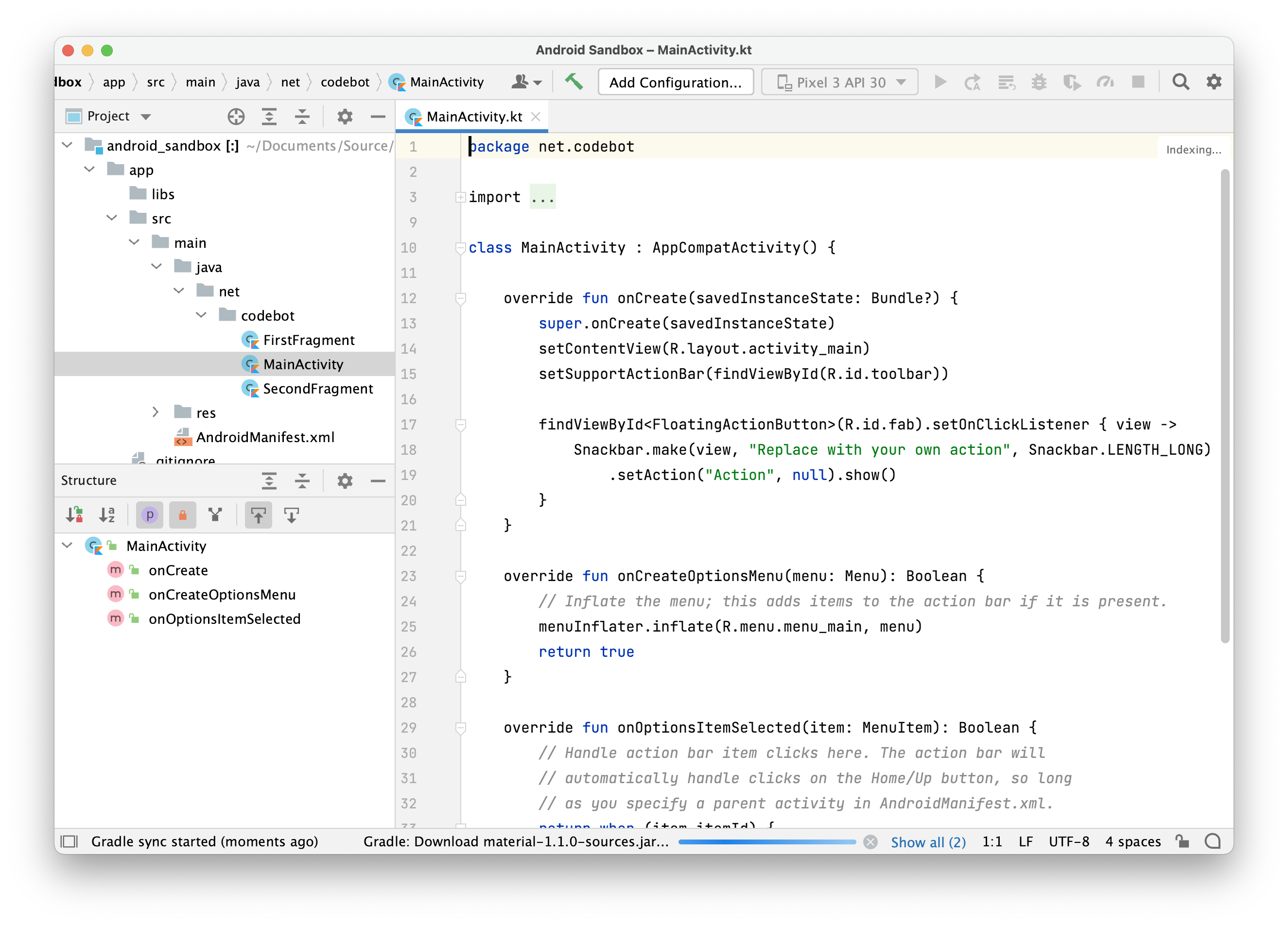
Task: Select SecondFragment in the project tree
Action: pos(317,389)
